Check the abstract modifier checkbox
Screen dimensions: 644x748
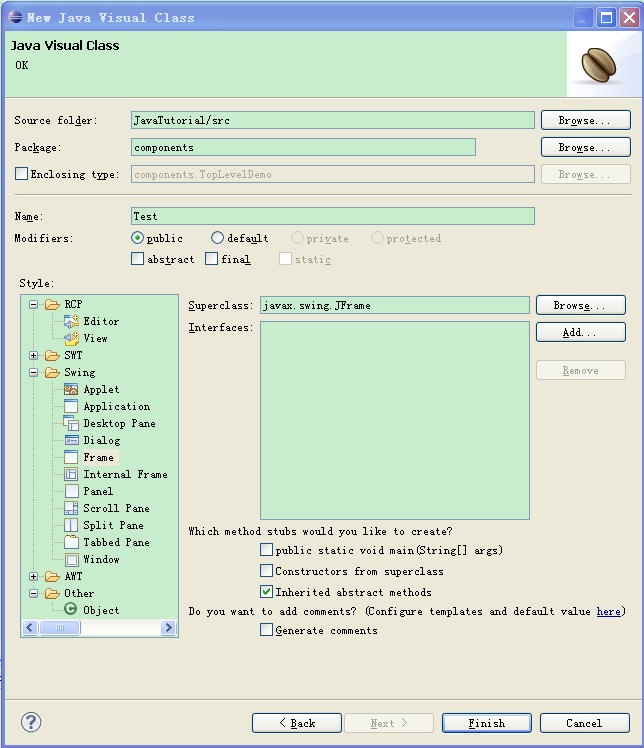tap(137, 259)
